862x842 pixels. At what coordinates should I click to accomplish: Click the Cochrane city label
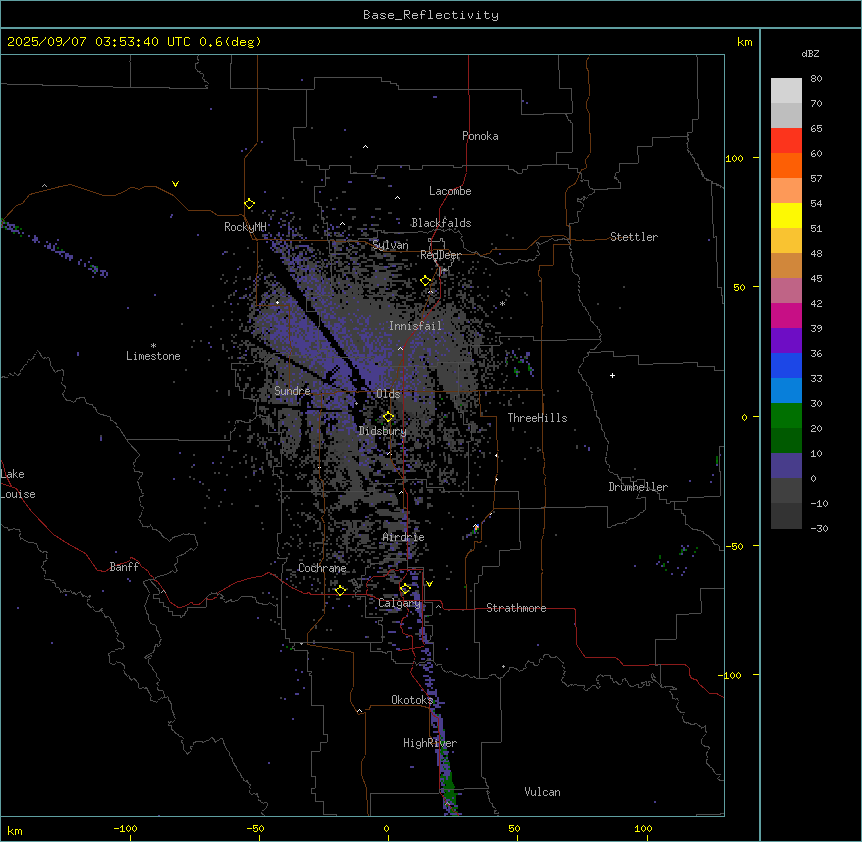click(322, 568)
